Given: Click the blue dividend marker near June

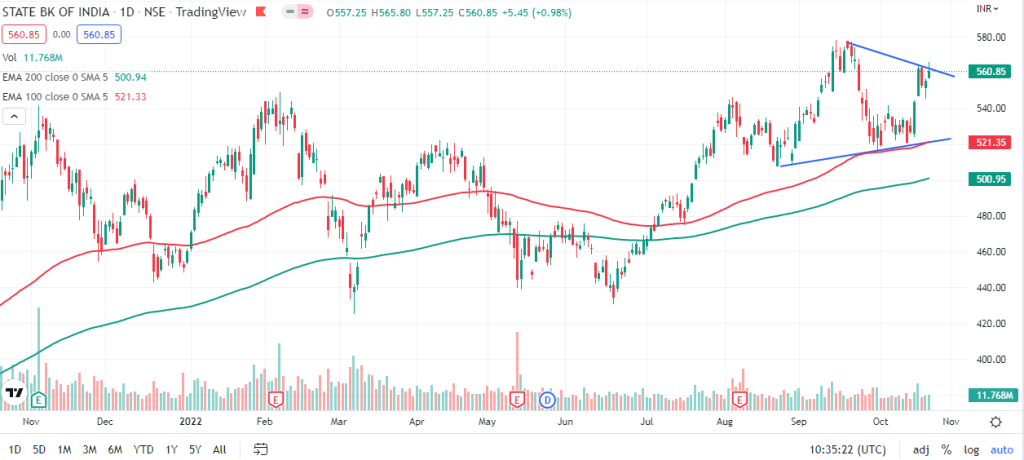Looking at the screenshot, I should (547, 399).
